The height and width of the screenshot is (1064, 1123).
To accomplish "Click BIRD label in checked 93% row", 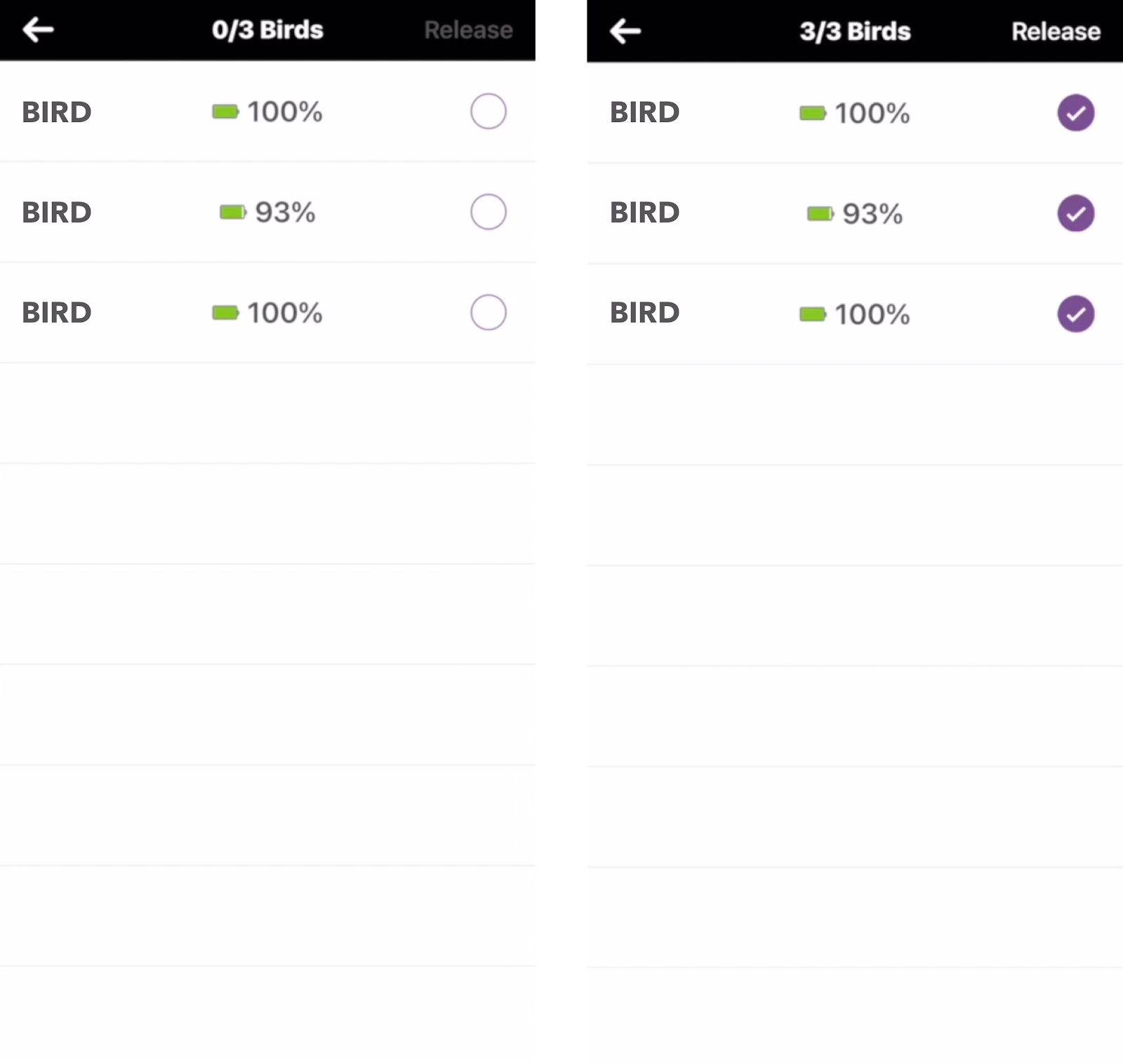I will [x=644, y=213].
